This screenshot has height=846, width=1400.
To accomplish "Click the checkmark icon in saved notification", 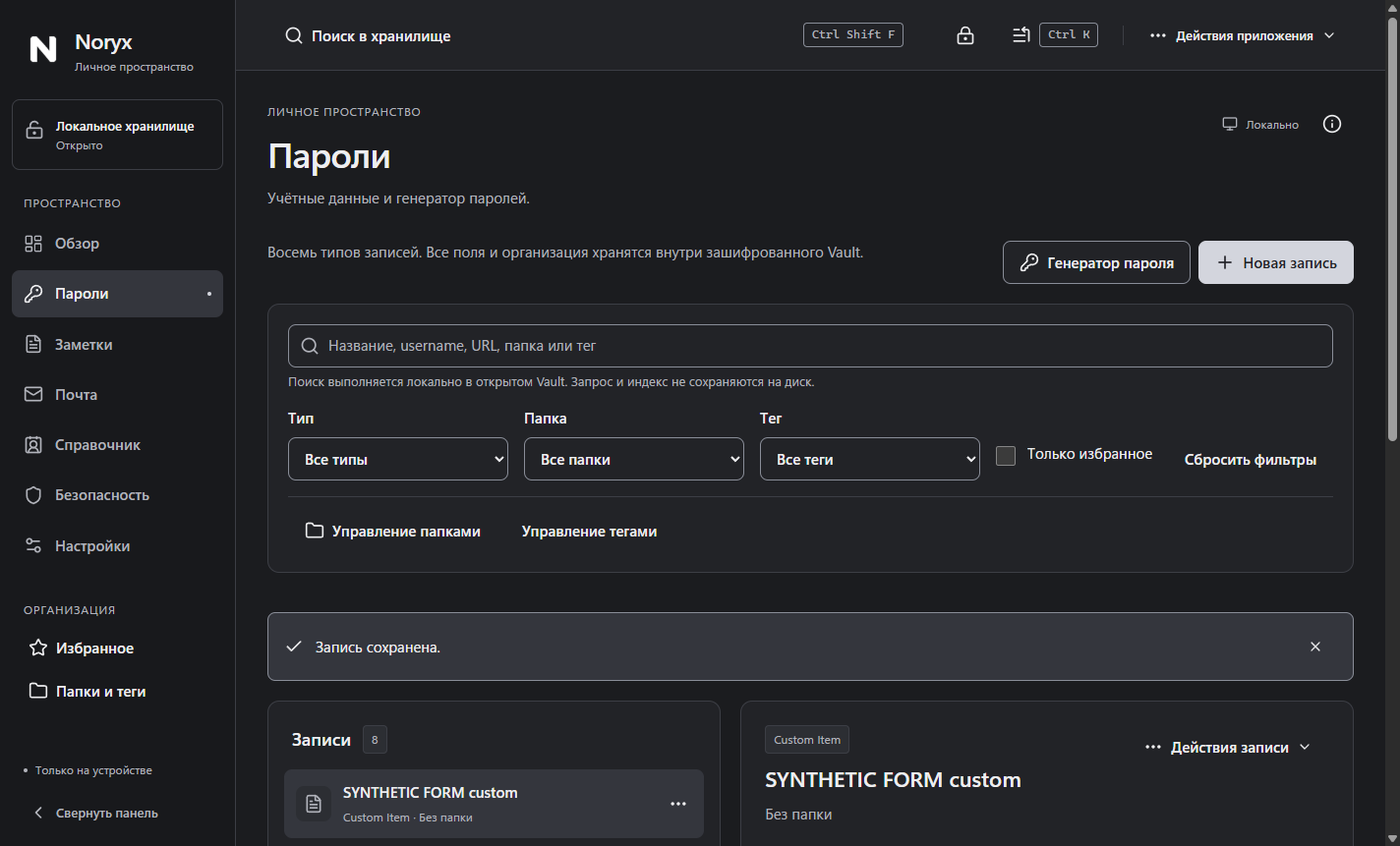I will [x=293, y=647].
